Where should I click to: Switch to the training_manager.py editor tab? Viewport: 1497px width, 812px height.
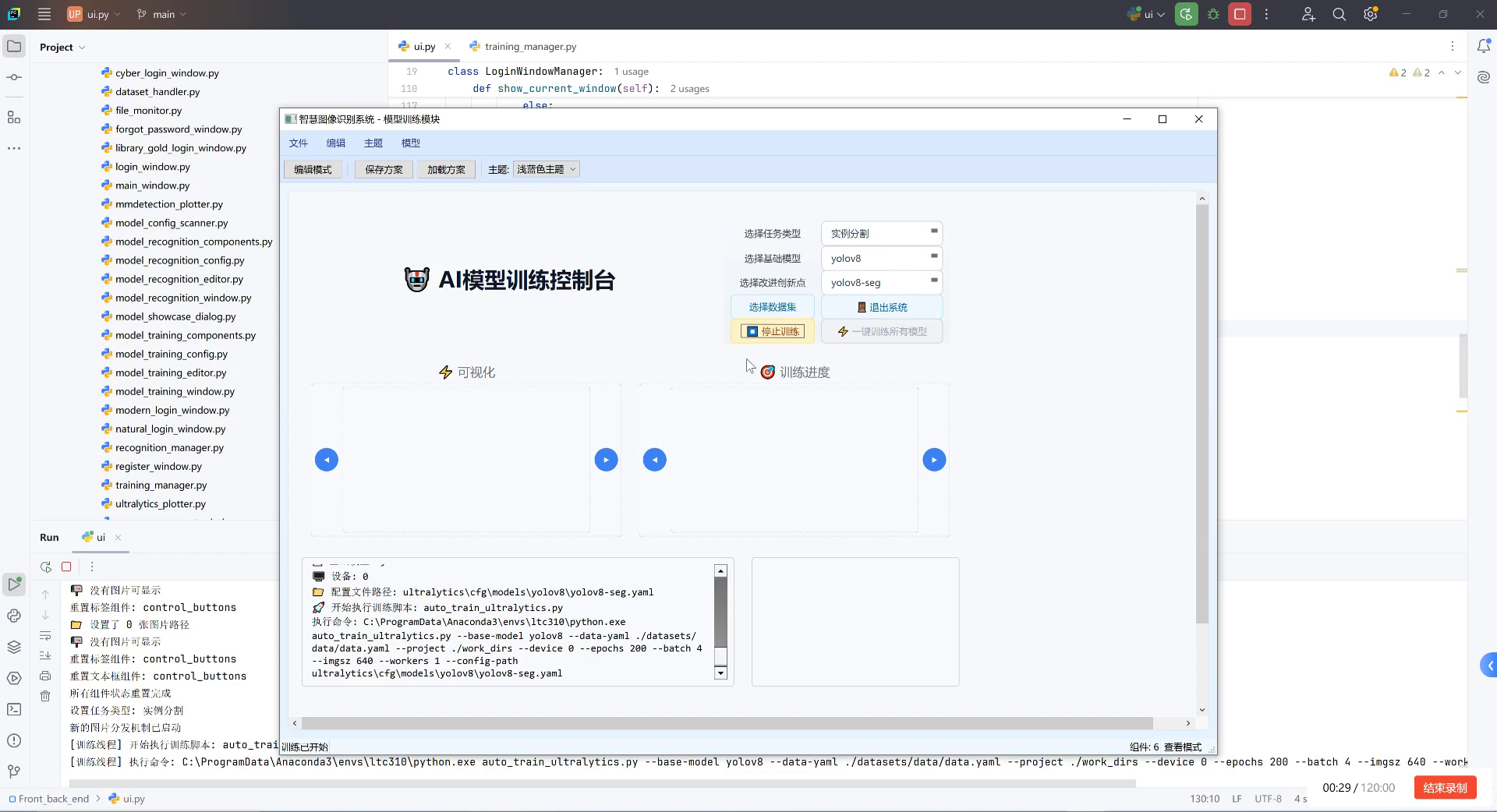[523, 47]
